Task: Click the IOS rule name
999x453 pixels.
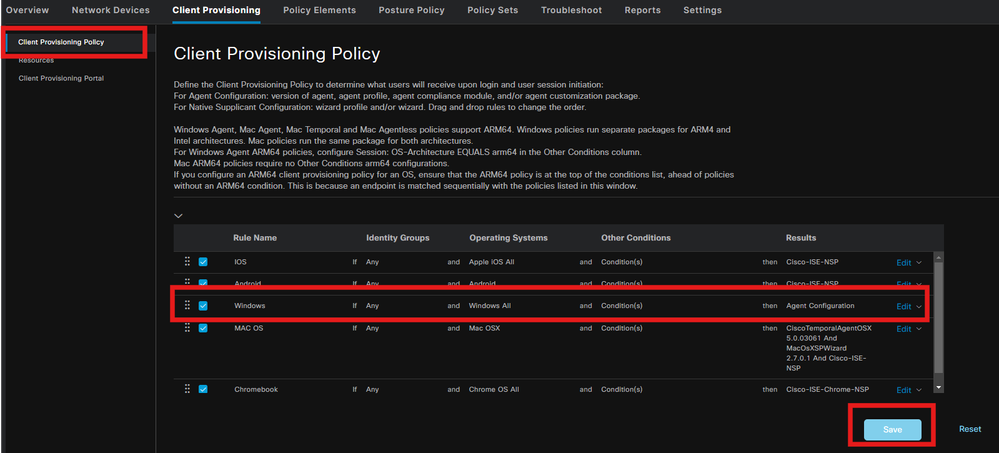Action: [x=240, y=262]
